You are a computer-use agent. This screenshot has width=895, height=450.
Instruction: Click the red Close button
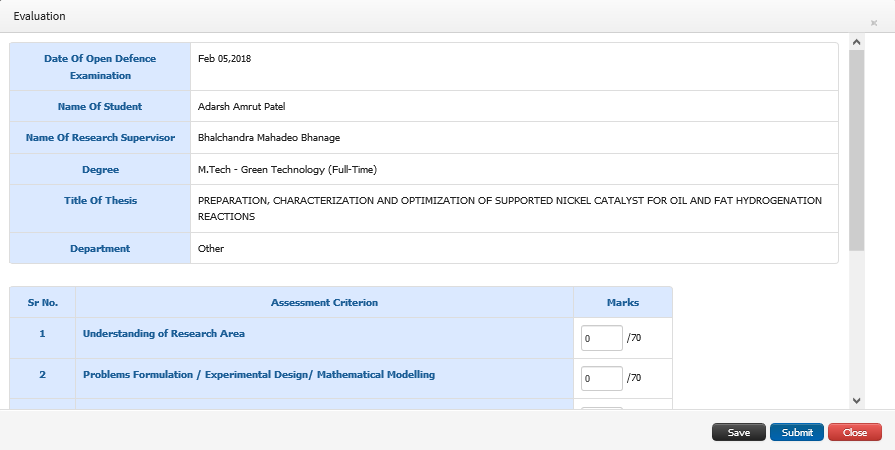tap(854, 432)
